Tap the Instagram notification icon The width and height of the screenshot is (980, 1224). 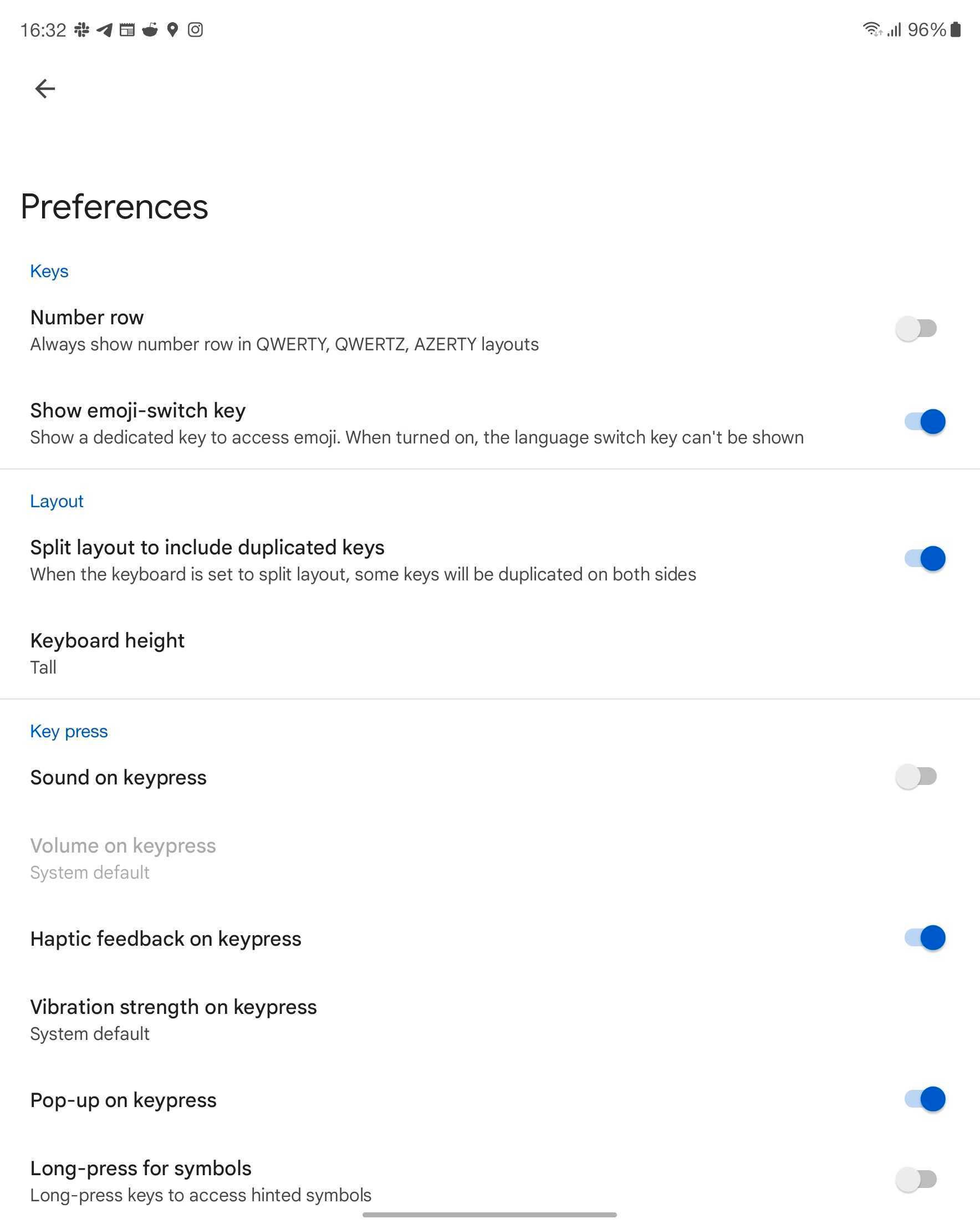coord(195,29)
